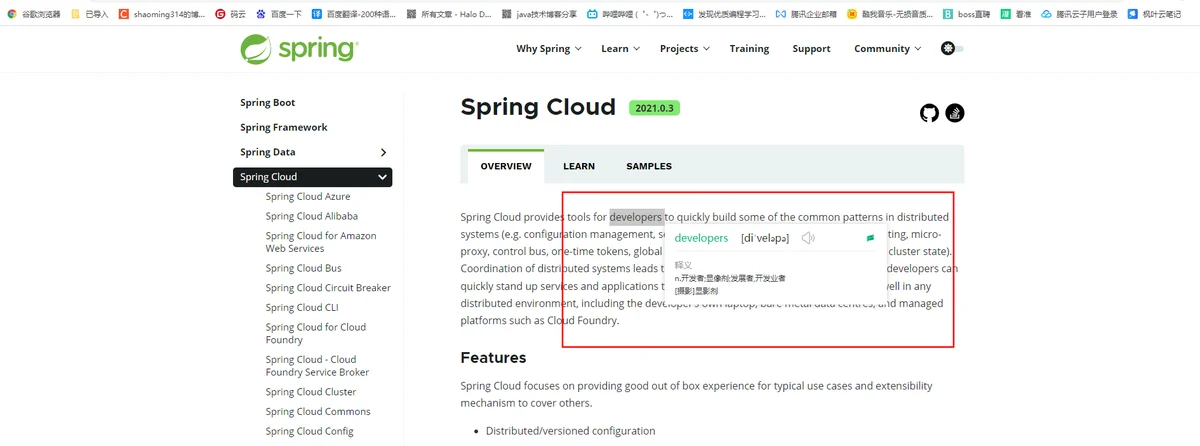Open Spring Cloud Circuit Breaker project
The image size is (1200, 446).
click(328, 288)
